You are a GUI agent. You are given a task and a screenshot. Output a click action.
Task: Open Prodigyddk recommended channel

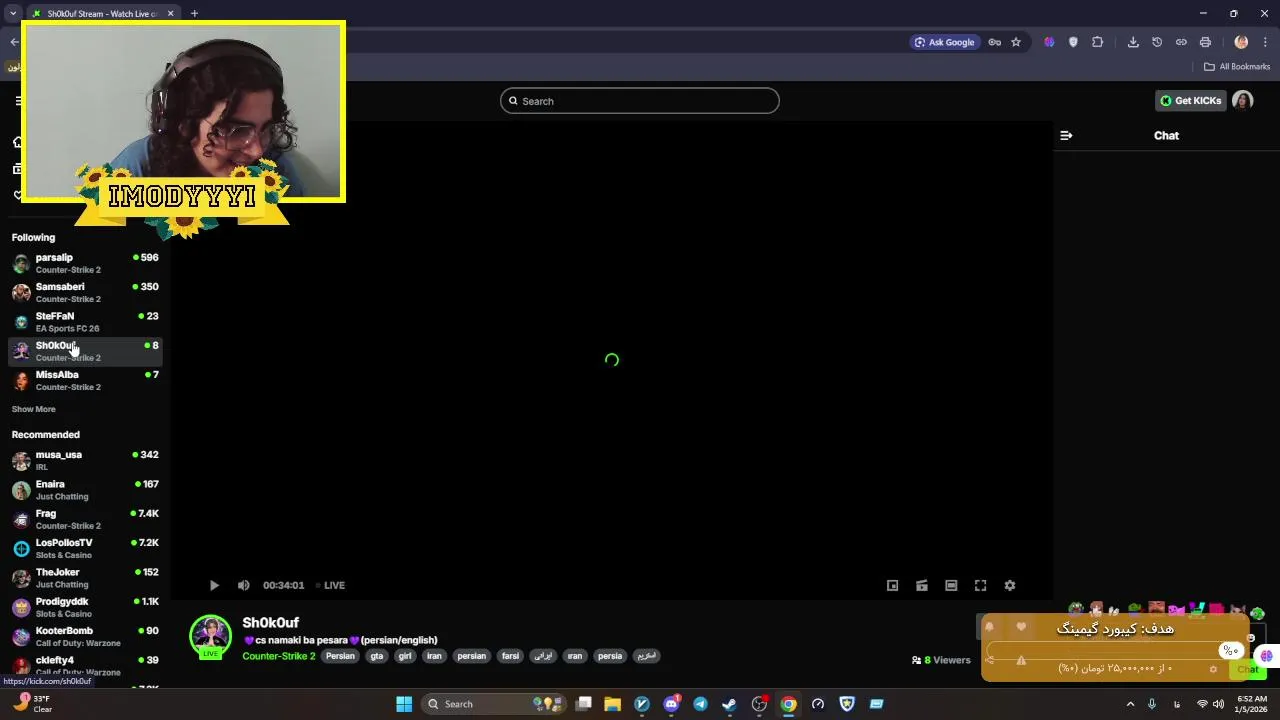coord(85,607)
